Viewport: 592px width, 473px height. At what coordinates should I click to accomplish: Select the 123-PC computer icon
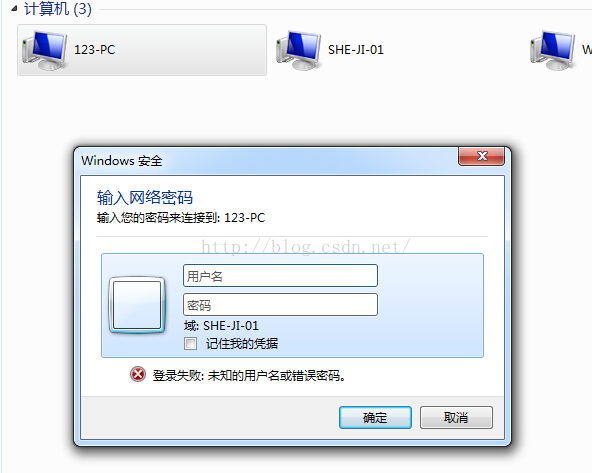tap(45, 50)
